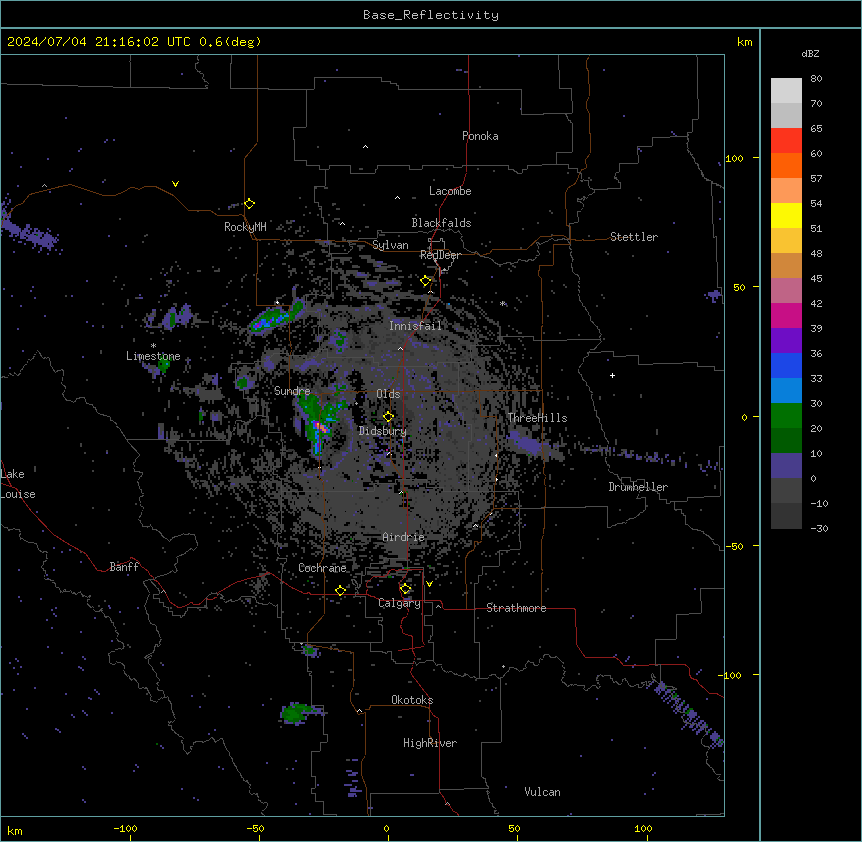
Task: Click the bottom axis 50 tick label
Action: 514,828
